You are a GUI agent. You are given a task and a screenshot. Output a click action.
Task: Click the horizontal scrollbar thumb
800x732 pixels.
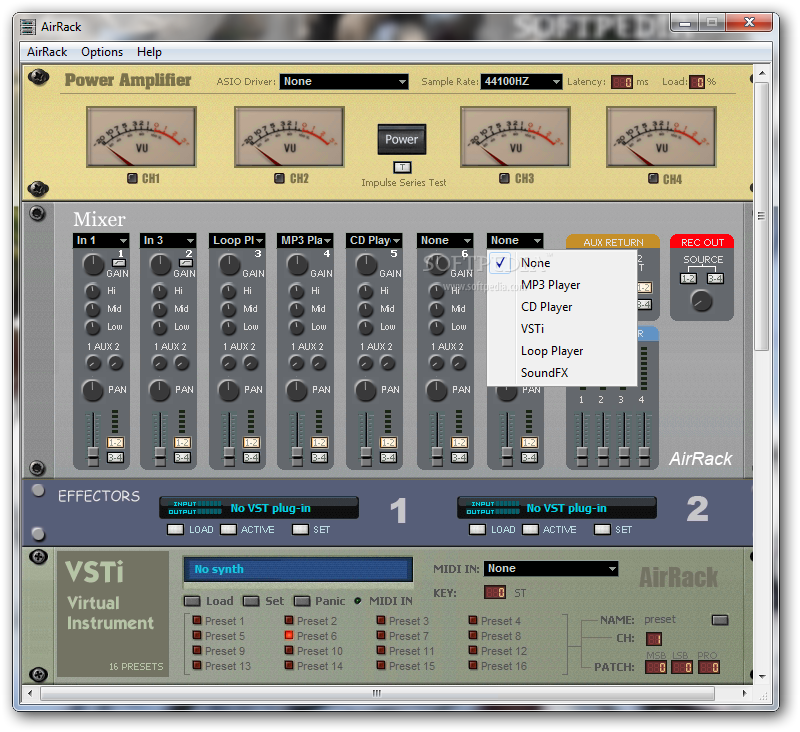pyautogui.click(x=377, y=693)
